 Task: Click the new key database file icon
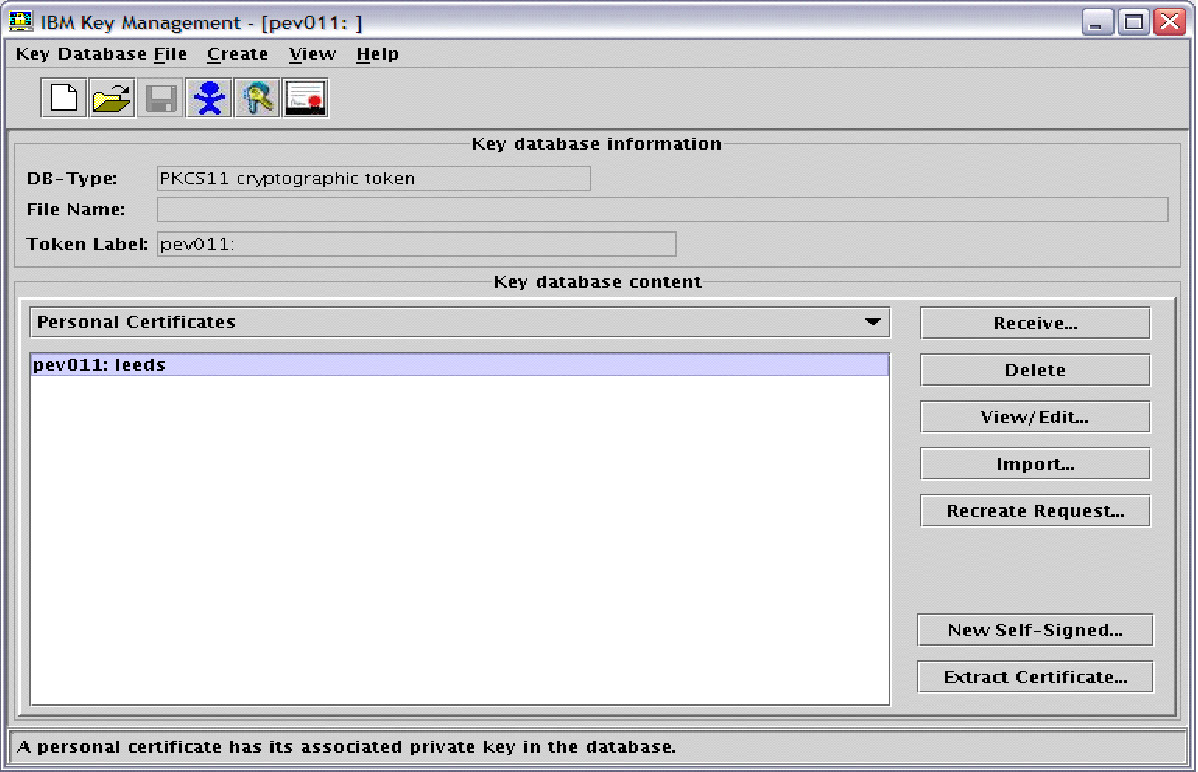(x=63, y=99)
